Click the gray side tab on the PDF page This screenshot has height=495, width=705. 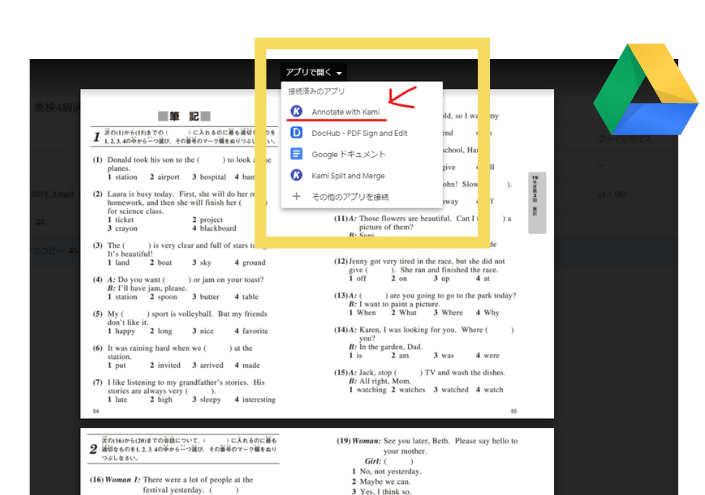(537, 203)
